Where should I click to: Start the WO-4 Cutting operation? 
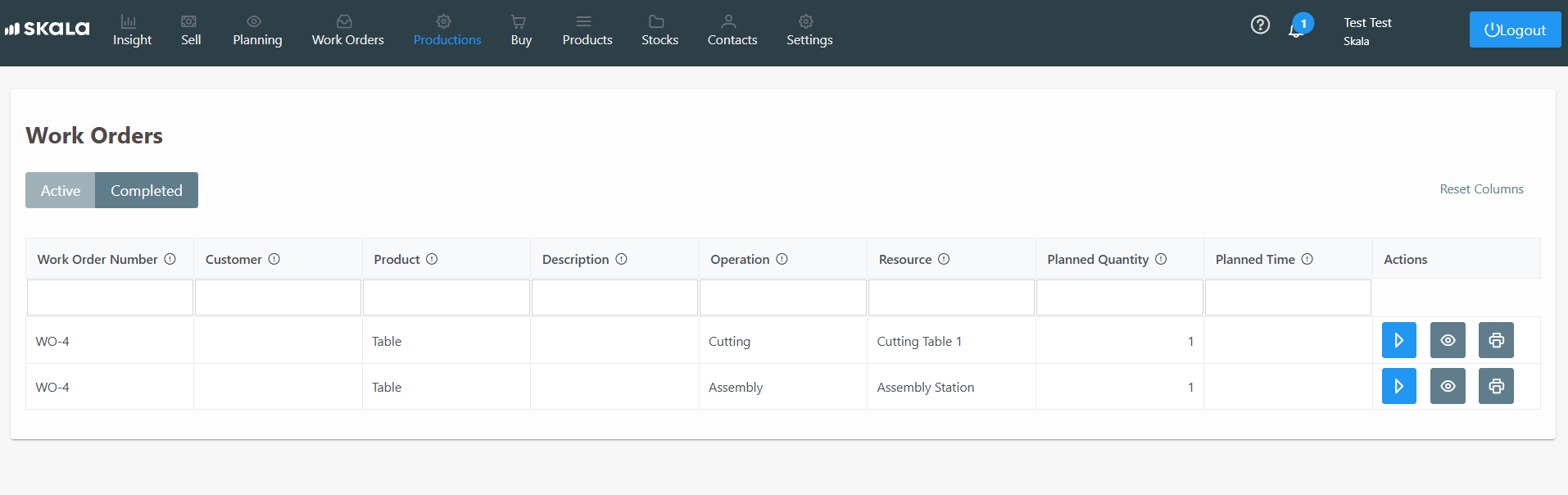[x=1398, y=340]
